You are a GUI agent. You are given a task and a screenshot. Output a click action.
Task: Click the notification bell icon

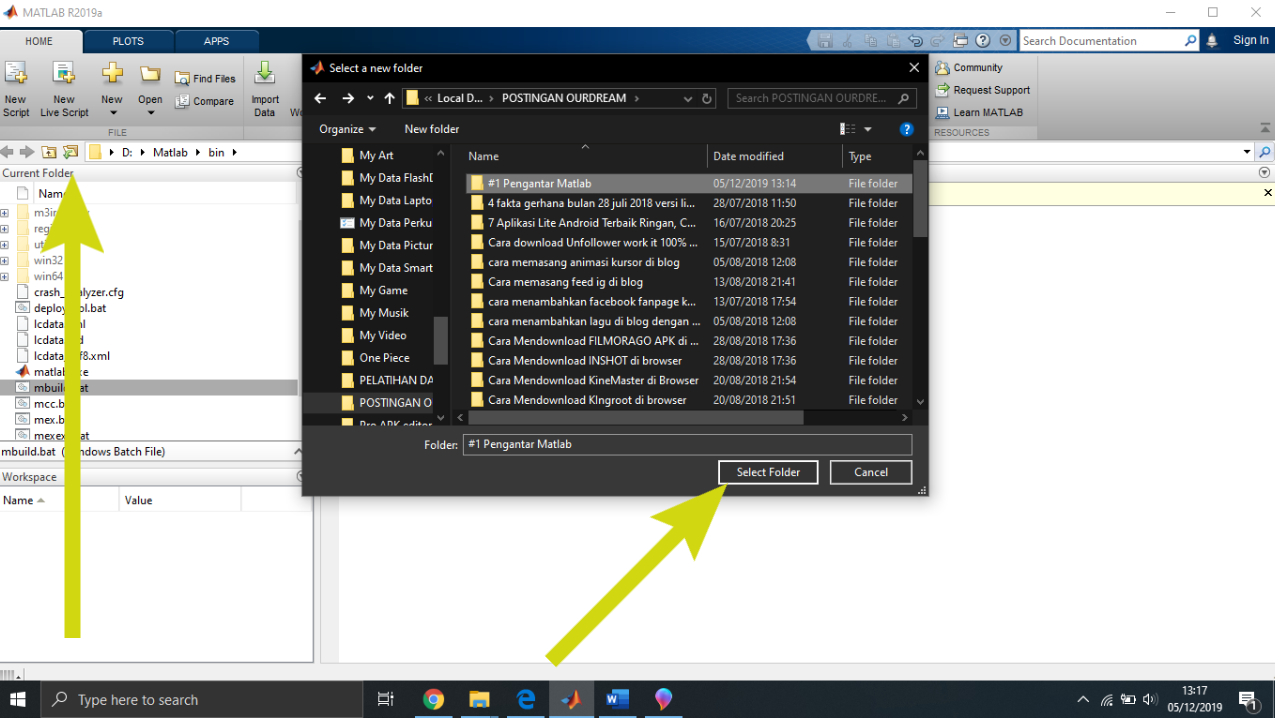[1212, 41]
